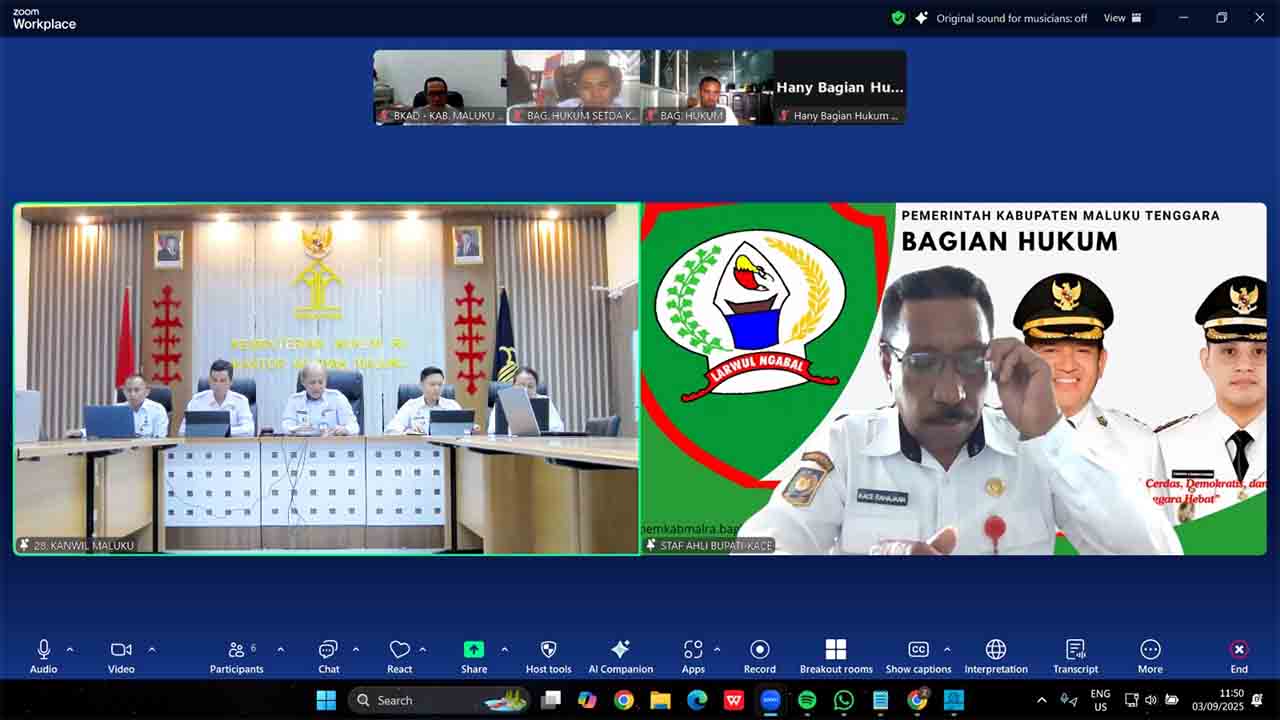
Task: Open the View menu
Action: (x=1121, y=18)
